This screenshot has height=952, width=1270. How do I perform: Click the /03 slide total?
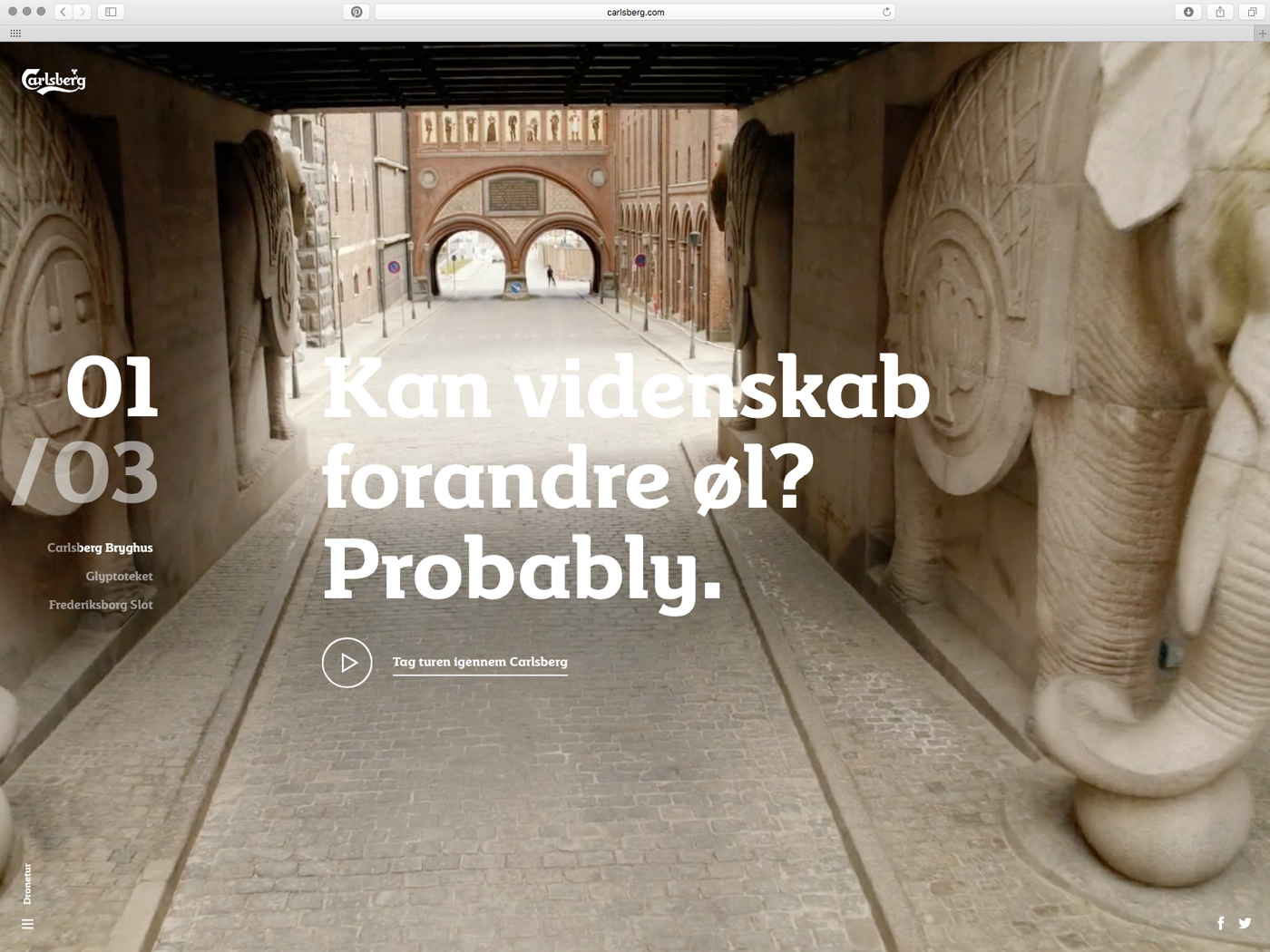pyautogui.click(x=85, y=471)
